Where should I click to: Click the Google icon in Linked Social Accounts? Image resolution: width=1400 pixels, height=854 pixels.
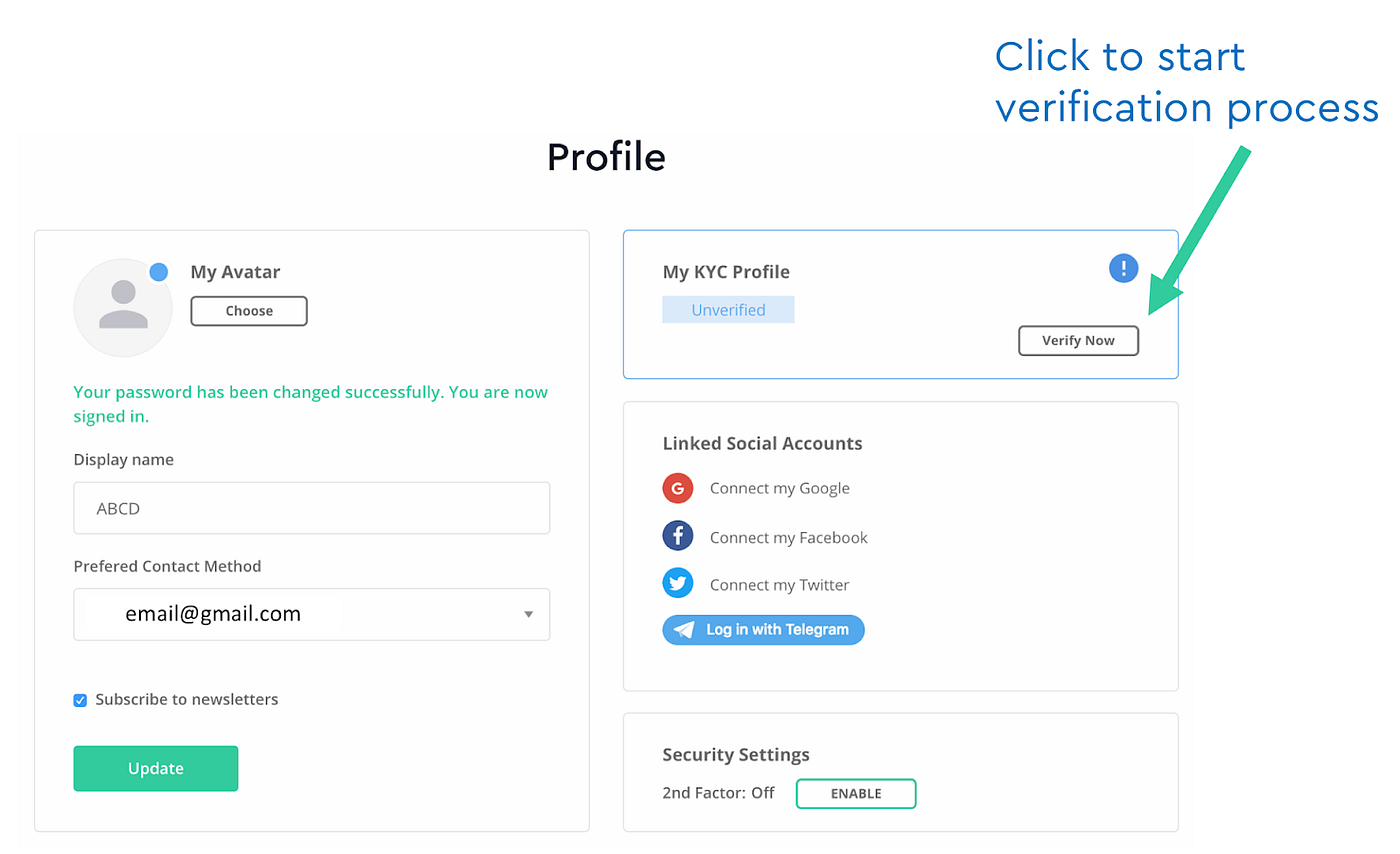coord(678,488)
